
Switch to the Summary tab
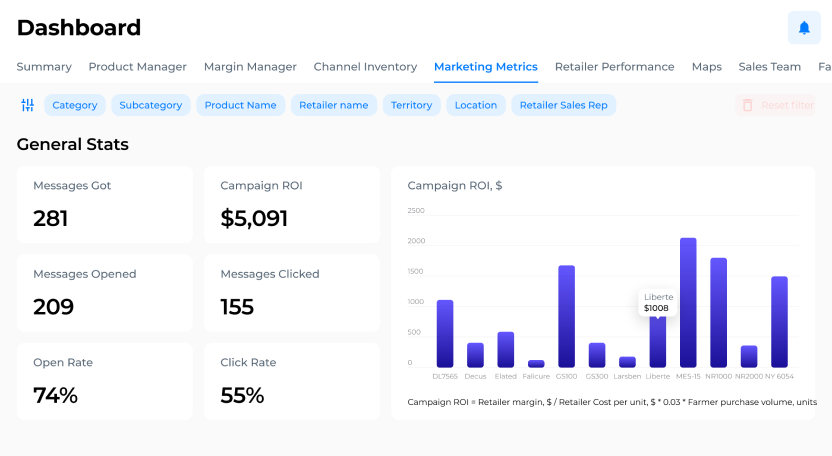tap(44, 67)
